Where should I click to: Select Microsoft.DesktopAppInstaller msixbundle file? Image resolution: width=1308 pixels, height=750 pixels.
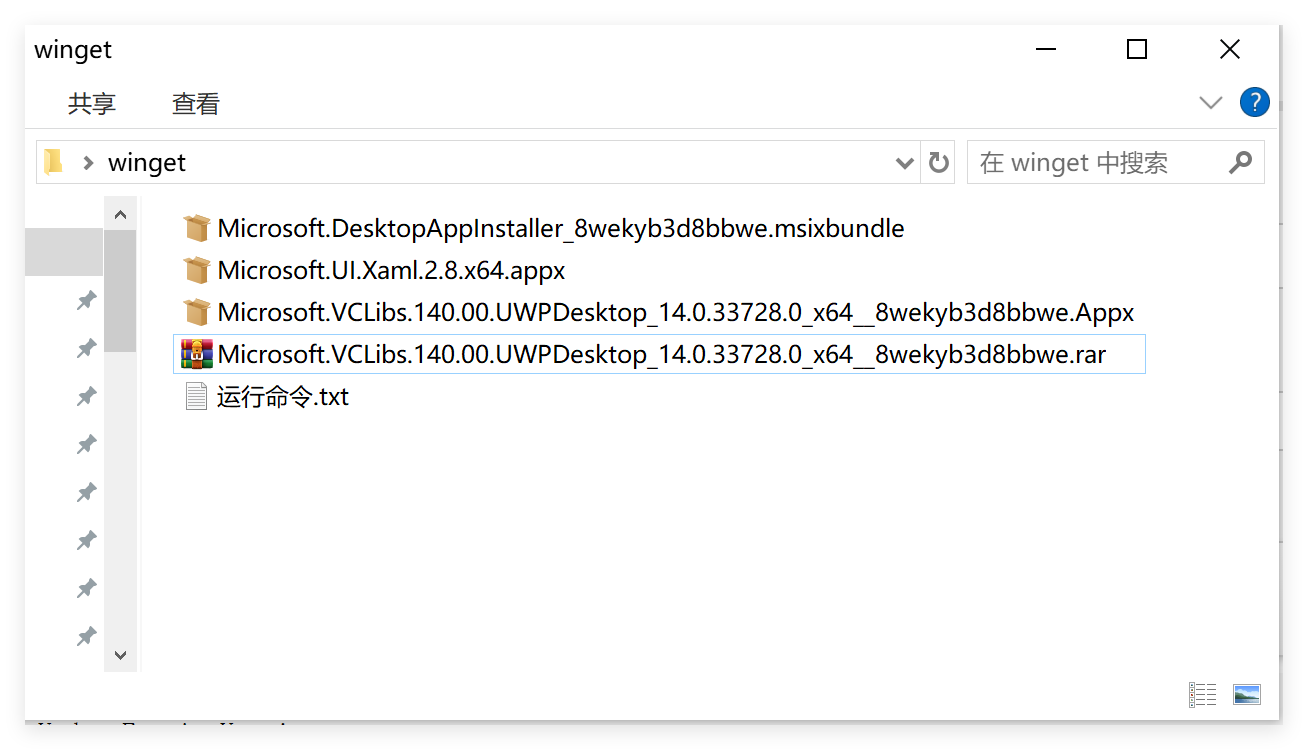tap(560, 228)
